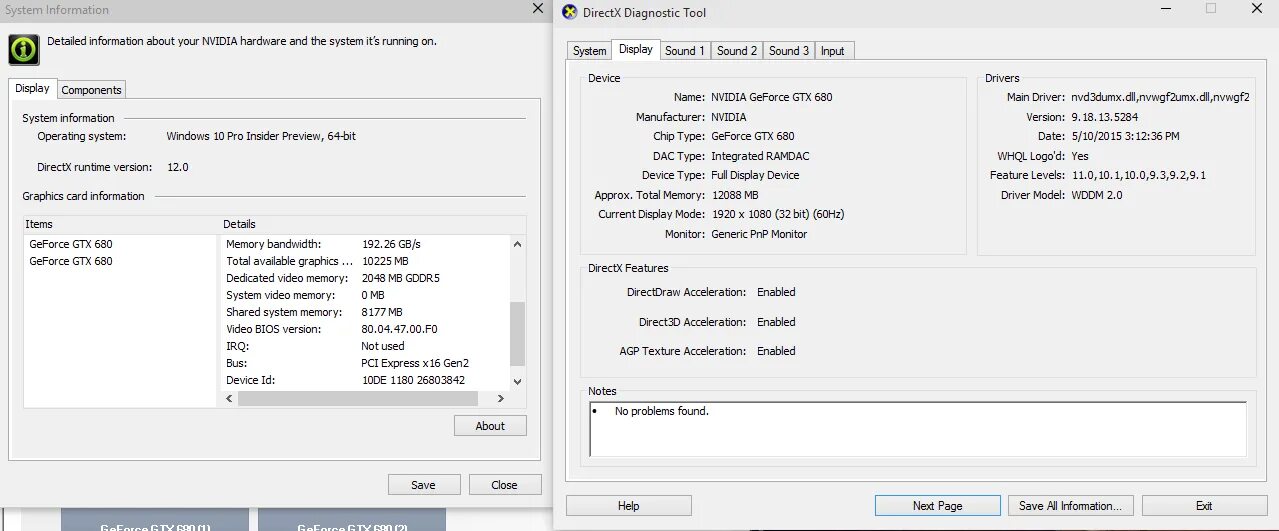Click the Exit button
Screen dimensions: 1279x531
click(1204, 506)
